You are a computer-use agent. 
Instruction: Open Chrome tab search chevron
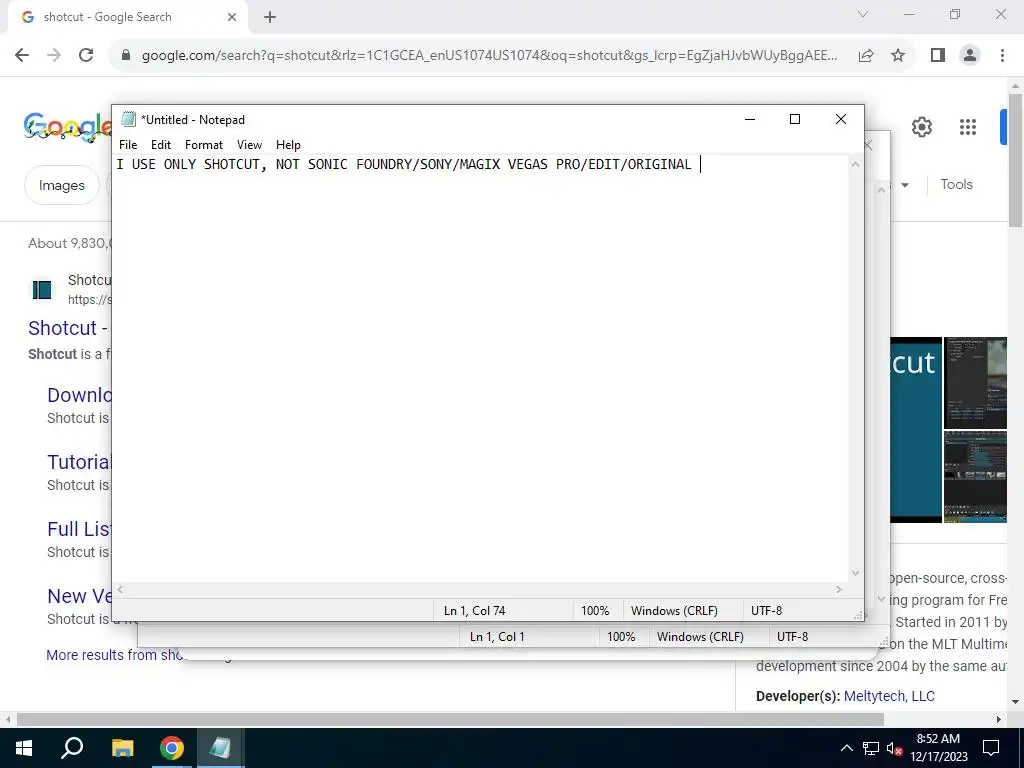[863, 14]
